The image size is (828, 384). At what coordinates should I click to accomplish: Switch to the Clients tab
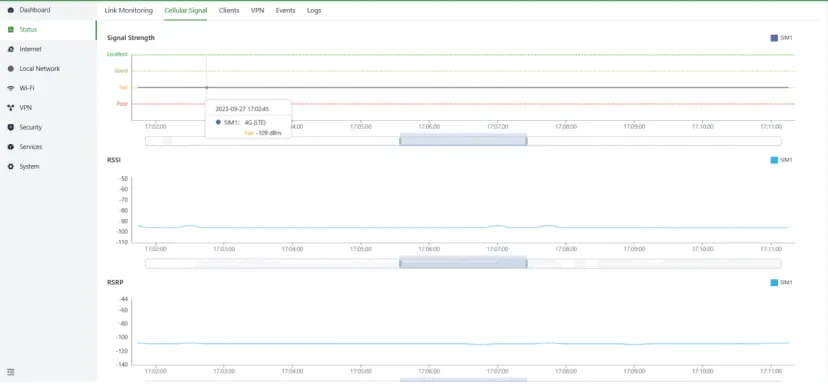pyautogui.click(x=229, y=10)
